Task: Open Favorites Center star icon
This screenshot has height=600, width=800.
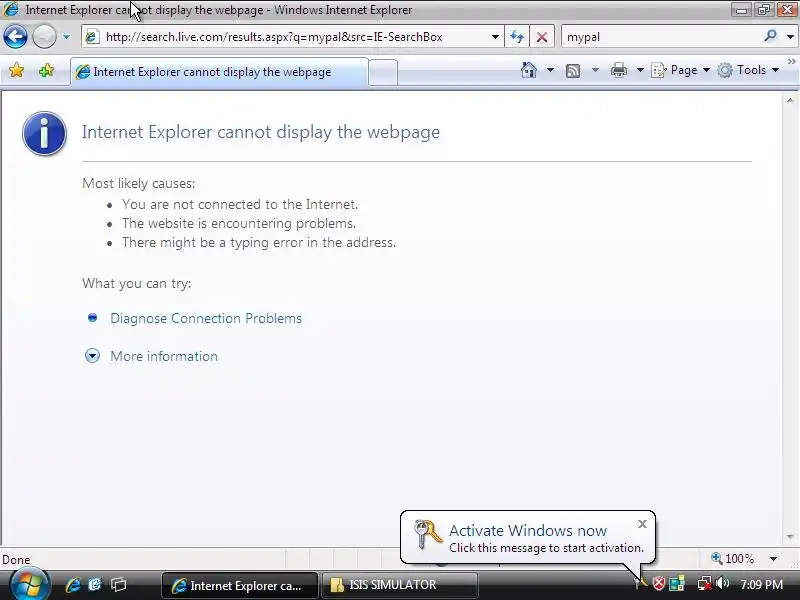Action: pyautogui.click(x=16, y=70)
